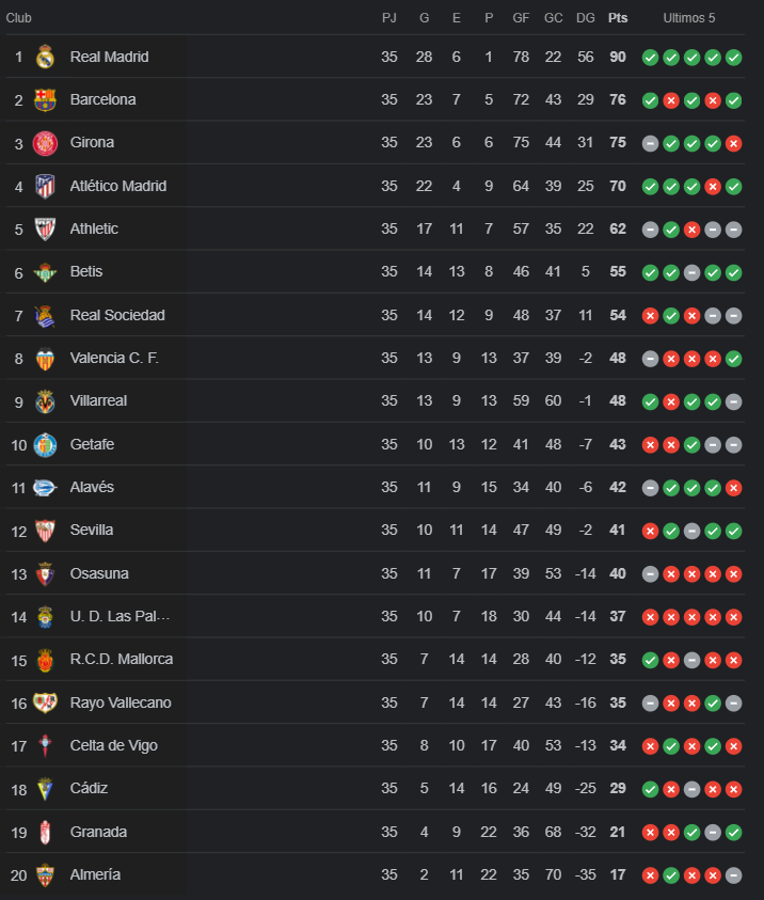Image resolution: width=764 pixels, height=900 pixels.
Task: Open the Real Sociedad team name link
Action: click(116, 315)
